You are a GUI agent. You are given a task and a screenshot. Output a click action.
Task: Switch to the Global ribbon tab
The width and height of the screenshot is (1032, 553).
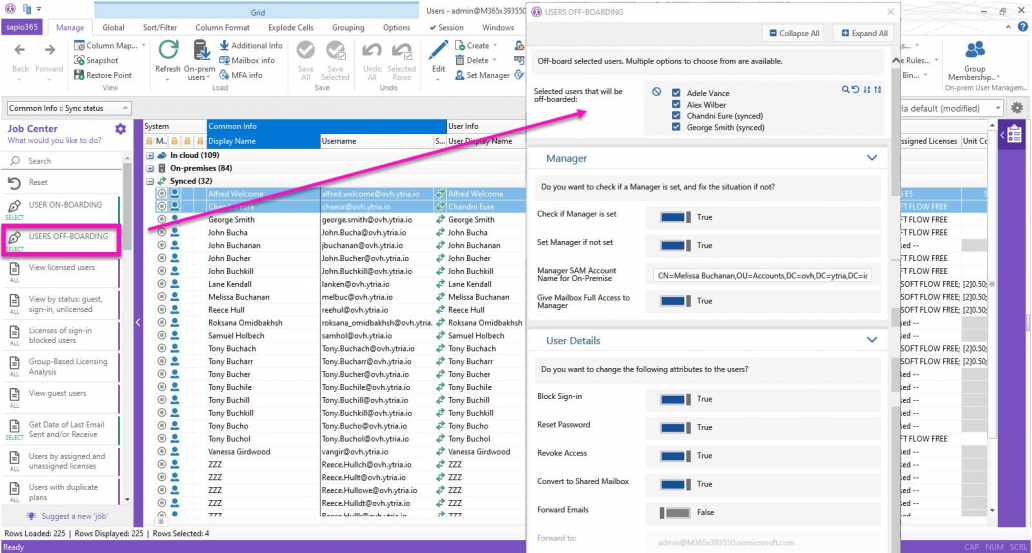[x=113, y=28]
